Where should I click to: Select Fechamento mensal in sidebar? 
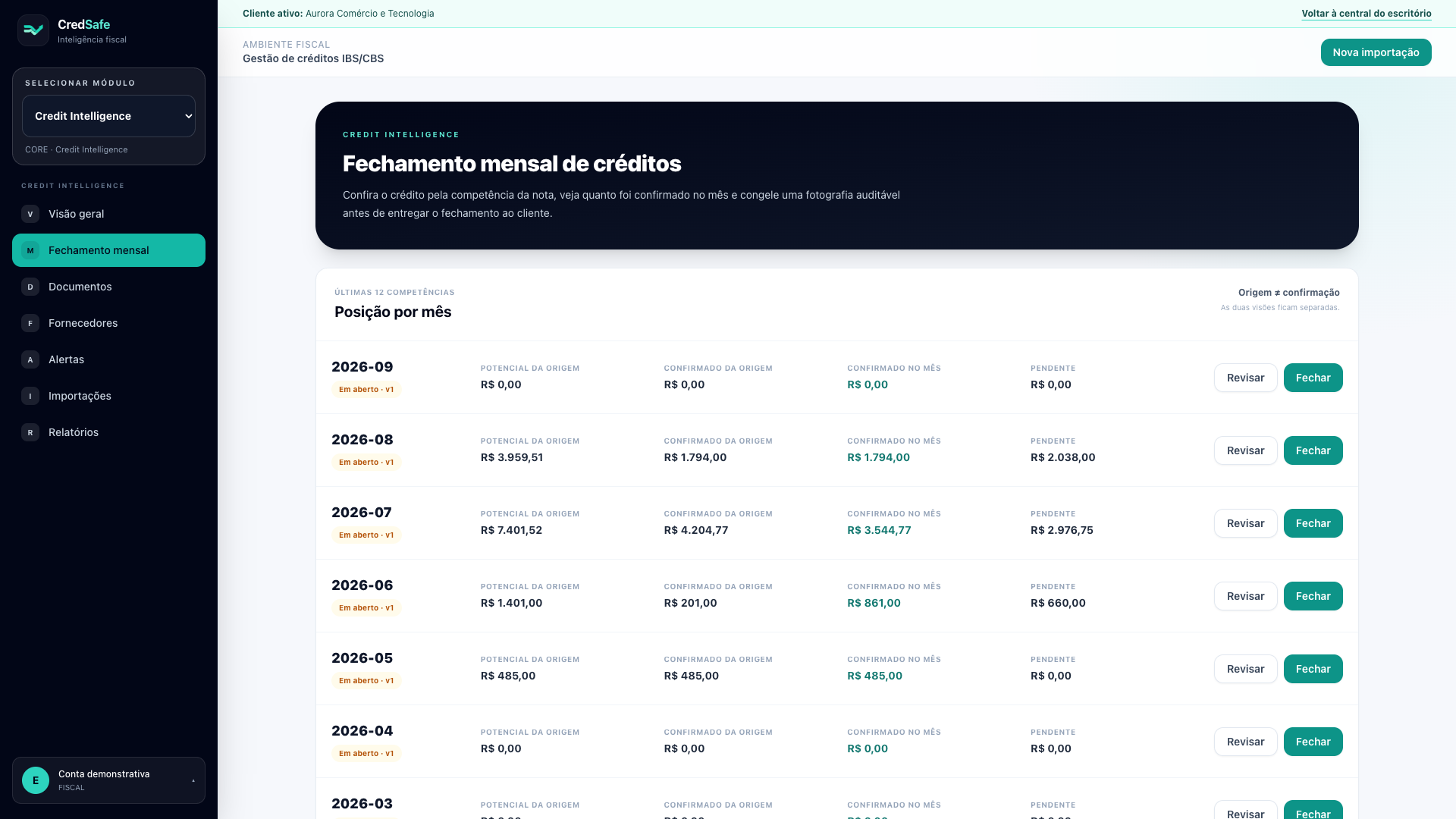coord(108,250)
